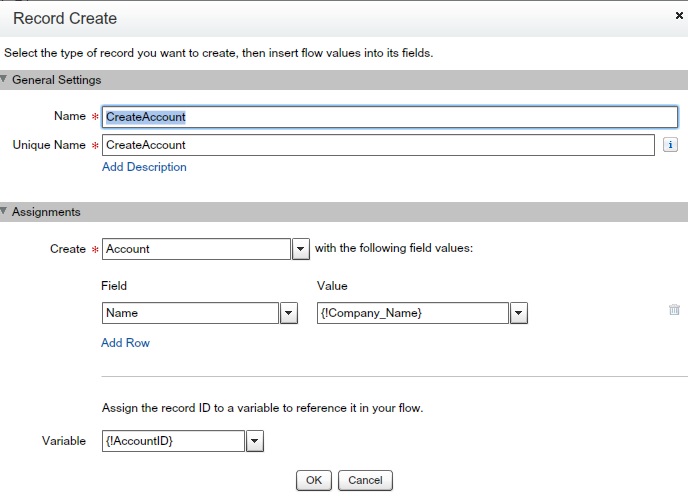Open the Value dropdown arrow
Screen dimensions: 688x496
pos(518,313)
